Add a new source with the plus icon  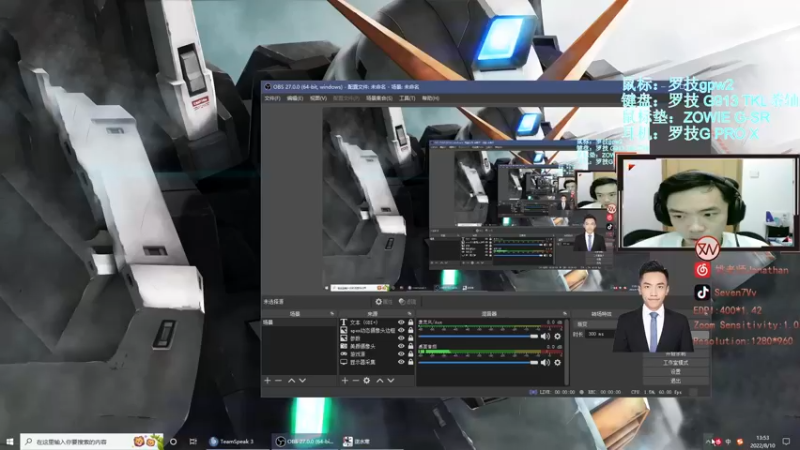(x=345, y=381)
